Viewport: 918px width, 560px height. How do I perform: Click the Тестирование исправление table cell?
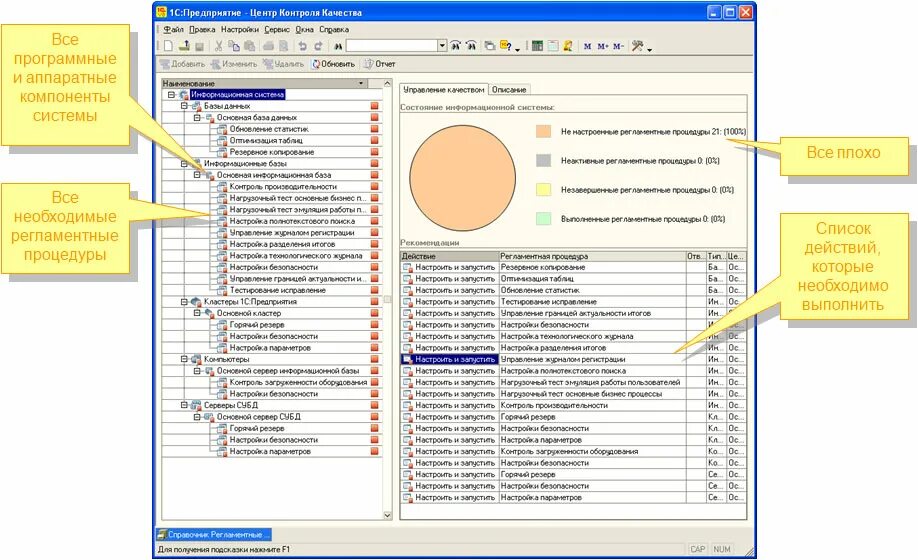592,302
